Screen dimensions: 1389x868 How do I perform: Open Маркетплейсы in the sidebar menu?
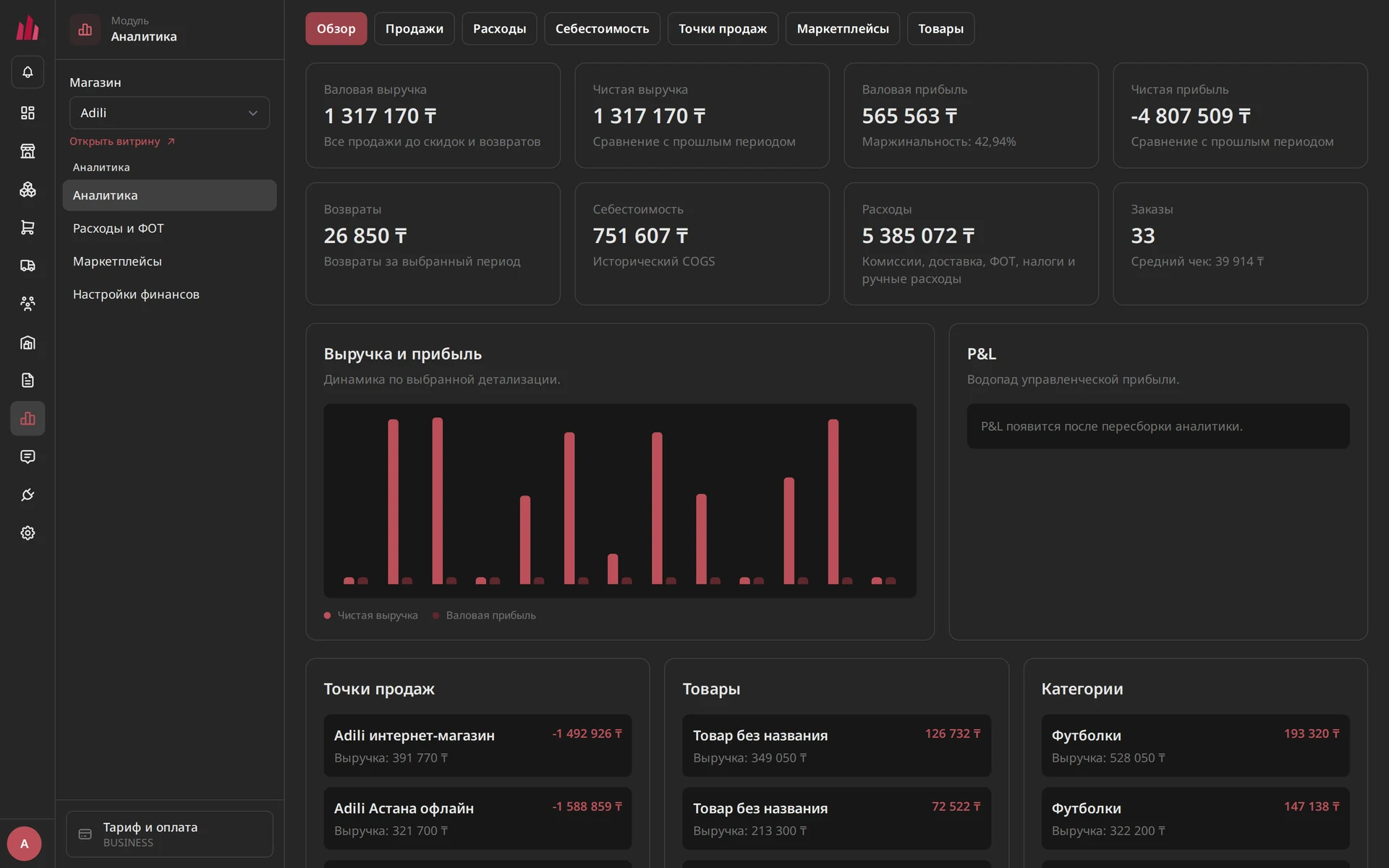tap(169, 261)
